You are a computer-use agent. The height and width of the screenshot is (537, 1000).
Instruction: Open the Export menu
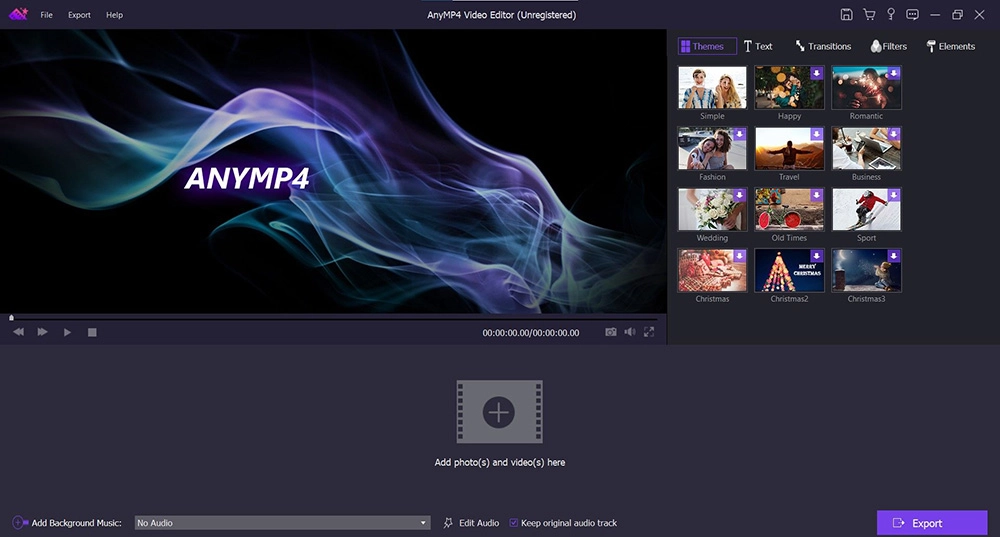(79, 15)
